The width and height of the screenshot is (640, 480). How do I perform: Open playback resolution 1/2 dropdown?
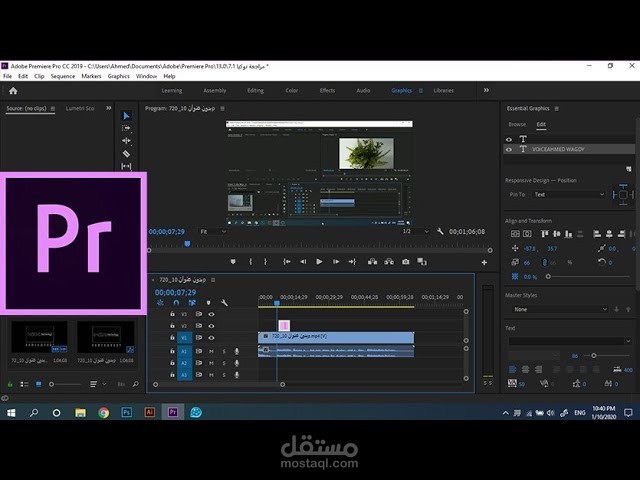(416, 231)
